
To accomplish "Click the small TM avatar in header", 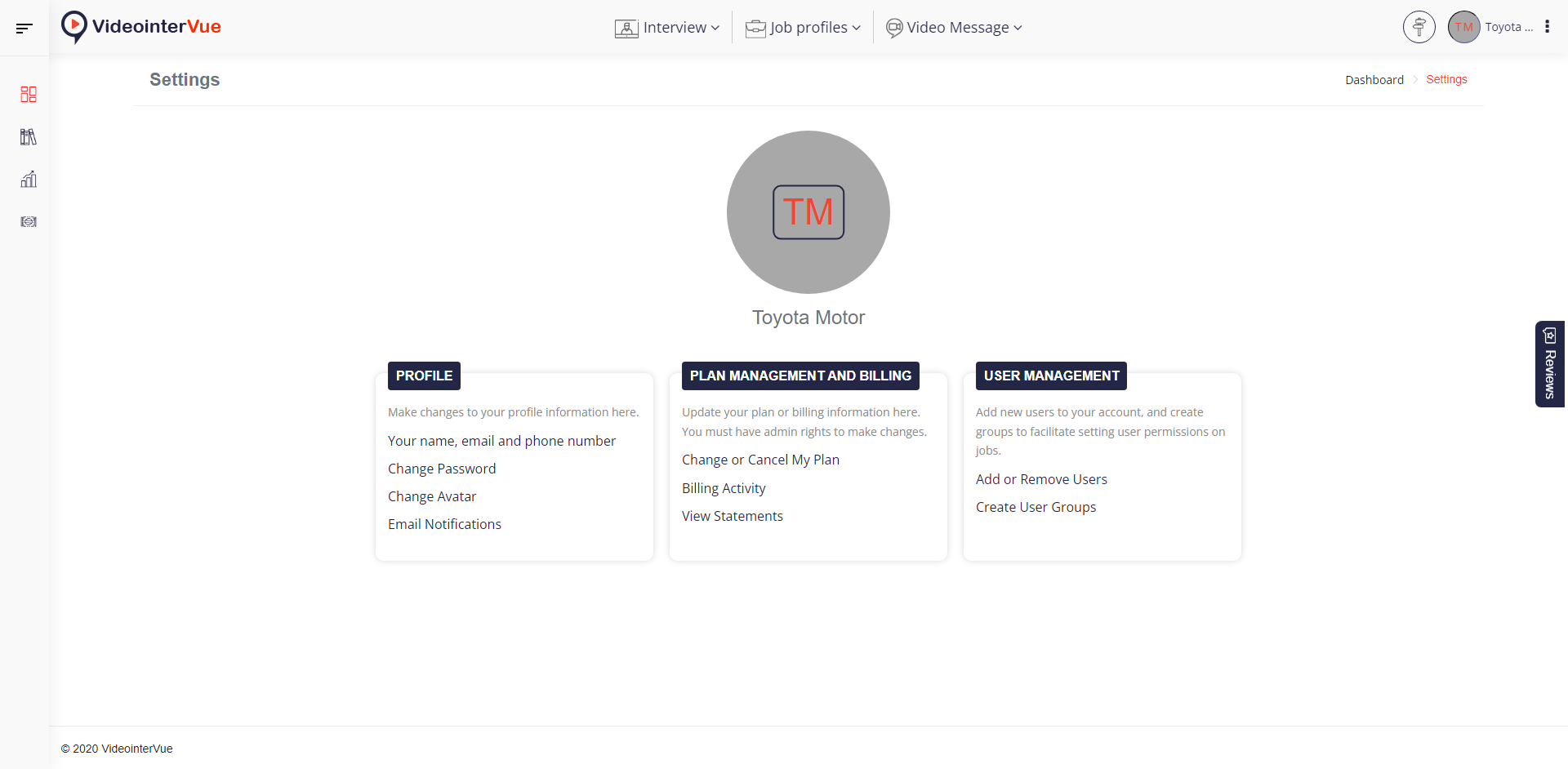I will [x=1464, y=27].
